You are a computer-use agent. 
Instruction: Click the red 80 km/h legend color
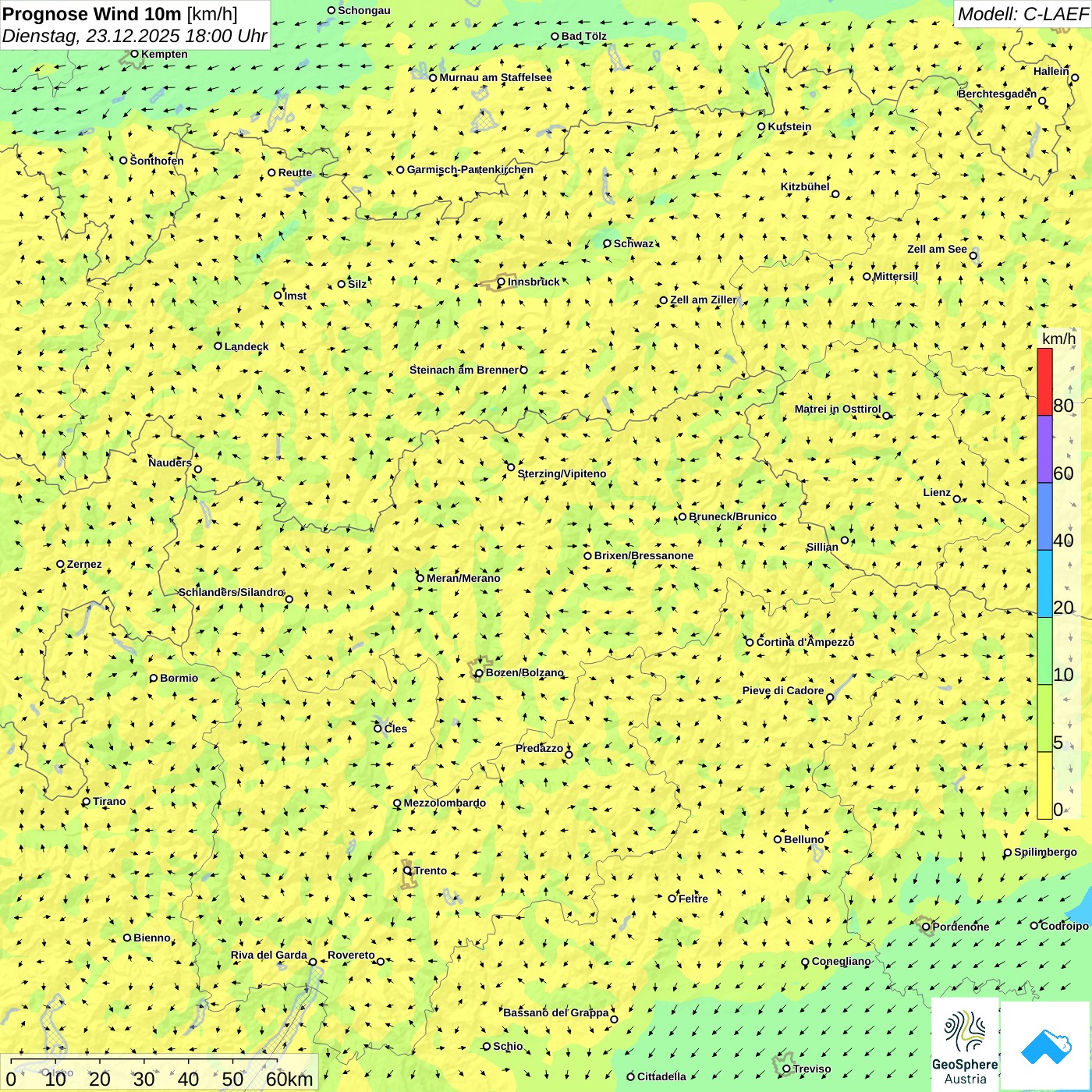(1044, 381)
